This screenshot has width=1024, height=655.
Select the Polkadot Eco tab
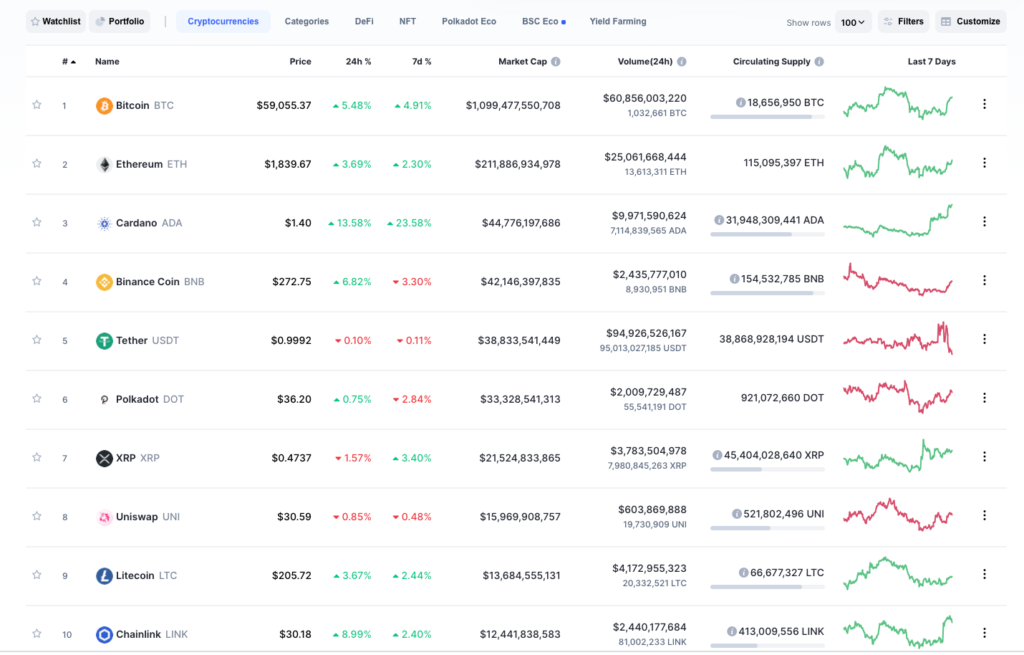[469, 22]
